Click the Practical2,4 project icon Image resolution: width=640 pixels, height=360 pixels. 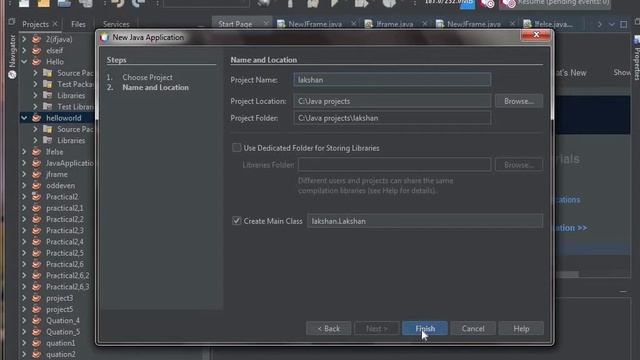point(37,242)
